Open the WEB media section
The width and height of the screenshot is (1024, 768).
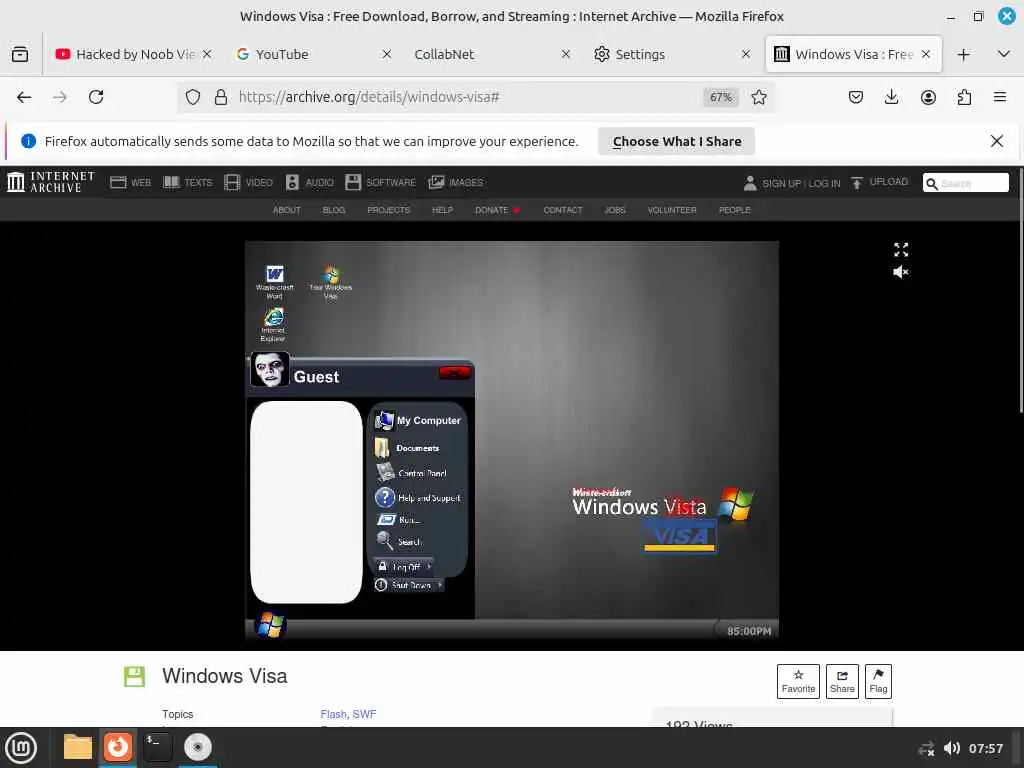(x=131, y=182)
